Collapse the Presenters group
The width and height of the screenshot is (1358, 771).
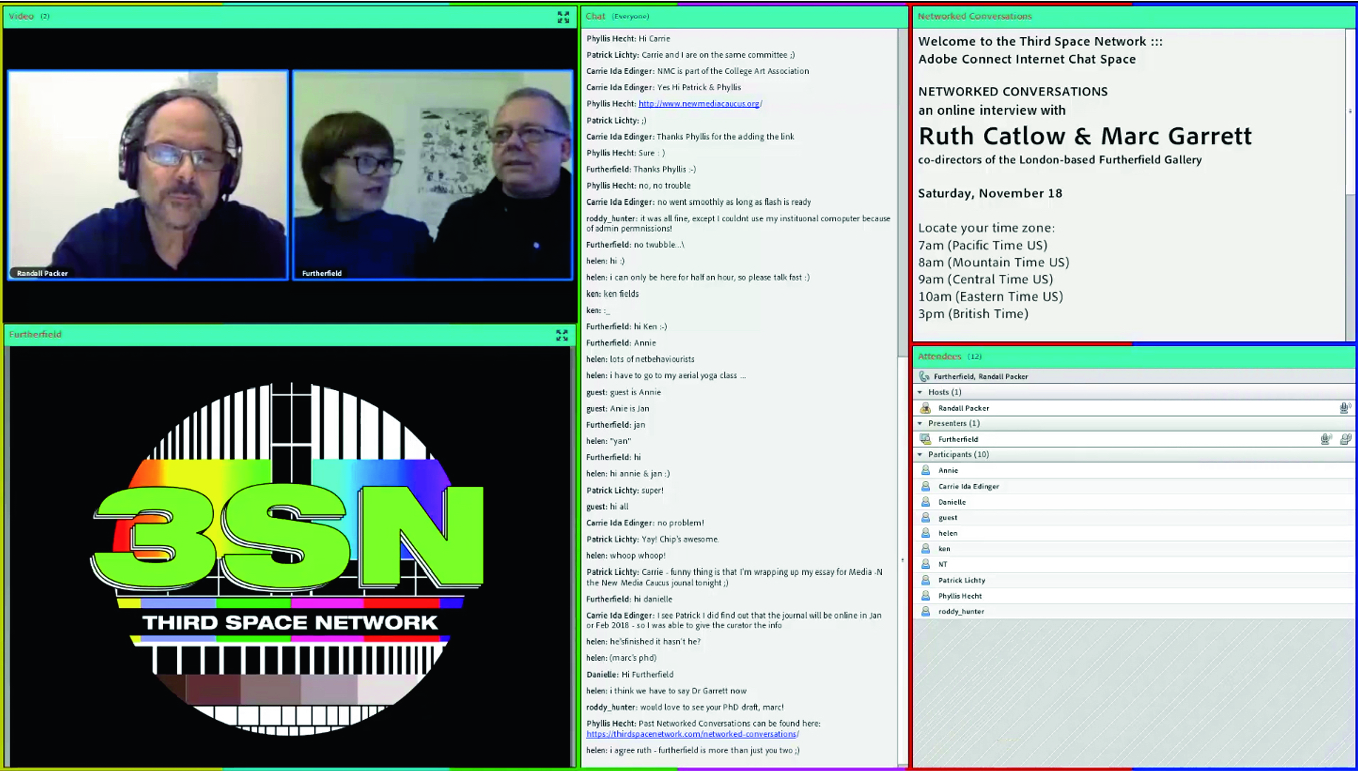tap(921, 423)
